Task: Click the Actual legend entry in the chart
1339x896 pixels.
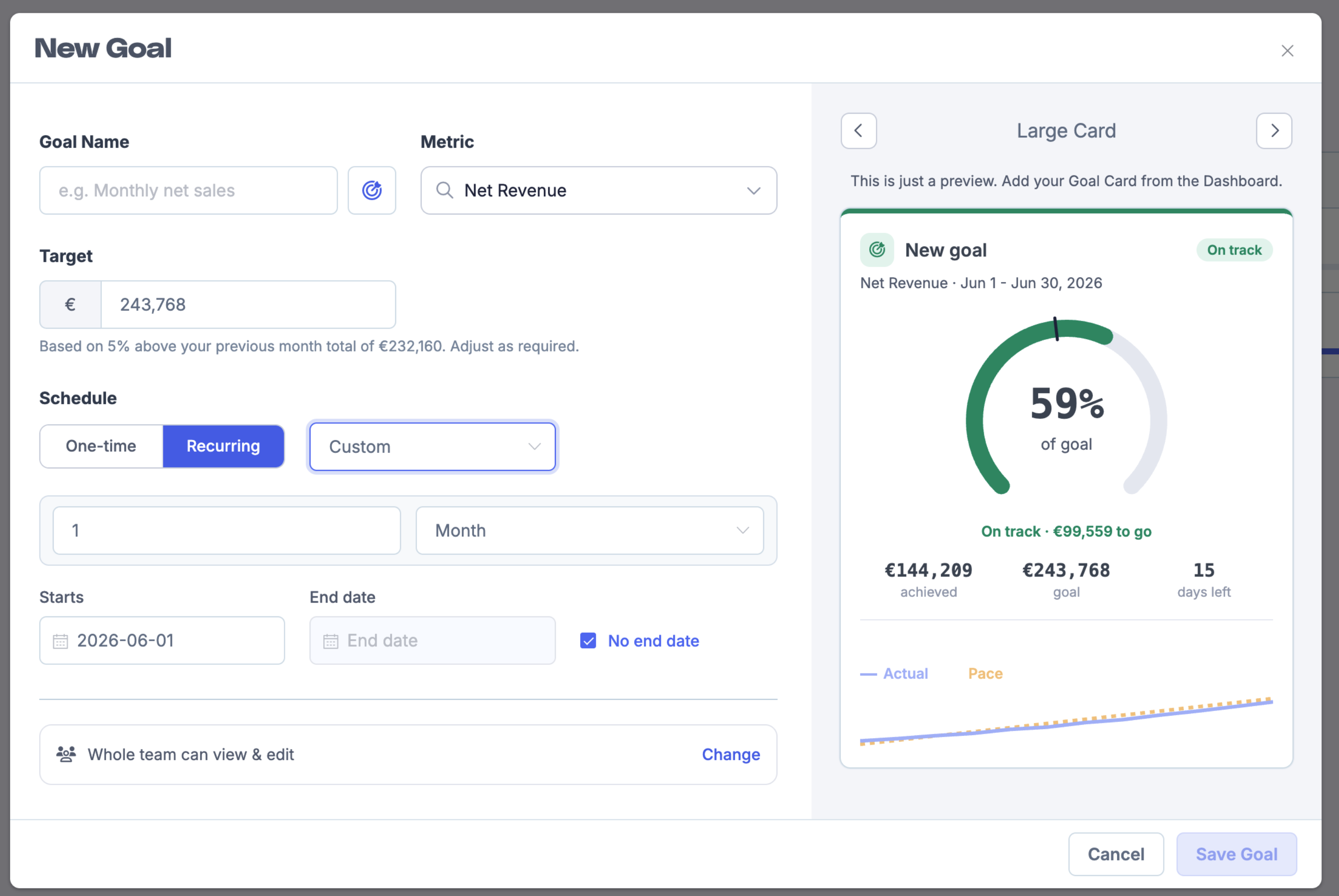Action: pyautogui.click(x=894, y=673)
